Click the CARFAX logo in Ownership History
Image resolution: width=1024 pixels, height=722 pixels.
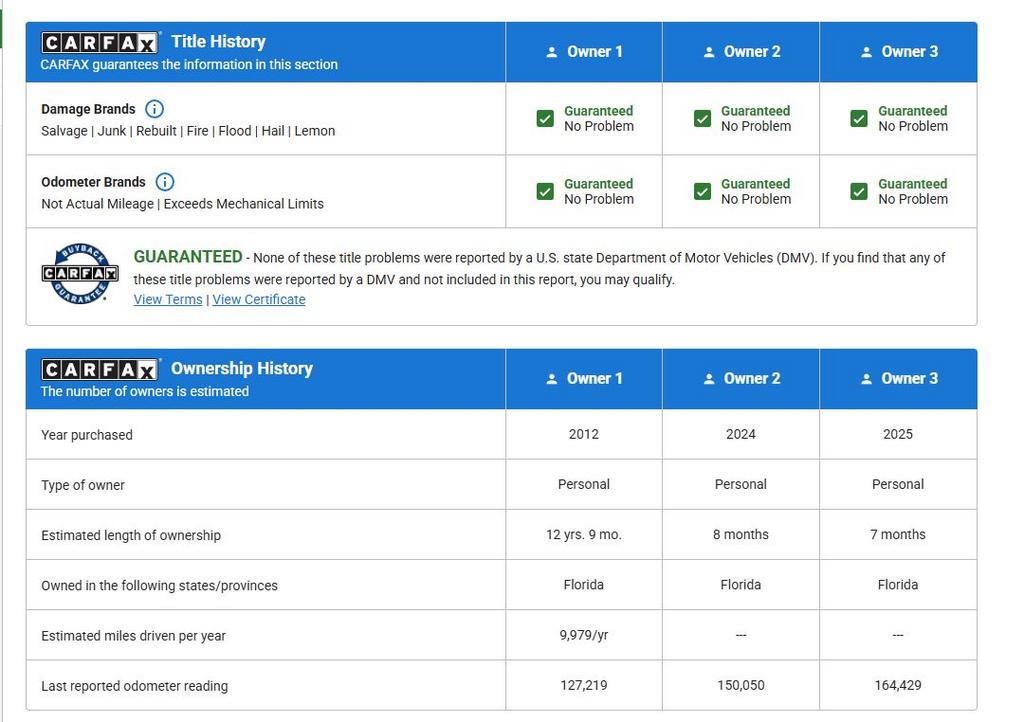click(99, 370)
